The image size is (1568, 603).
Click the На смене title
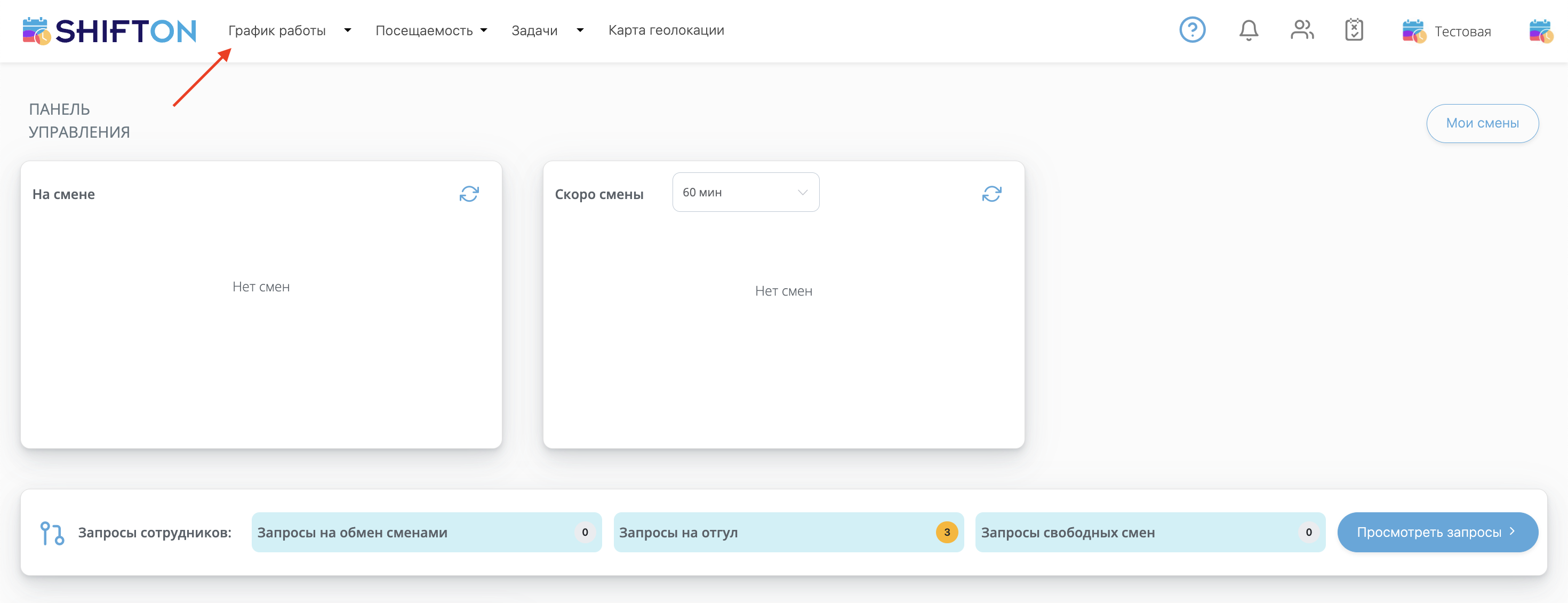point(63,194)
